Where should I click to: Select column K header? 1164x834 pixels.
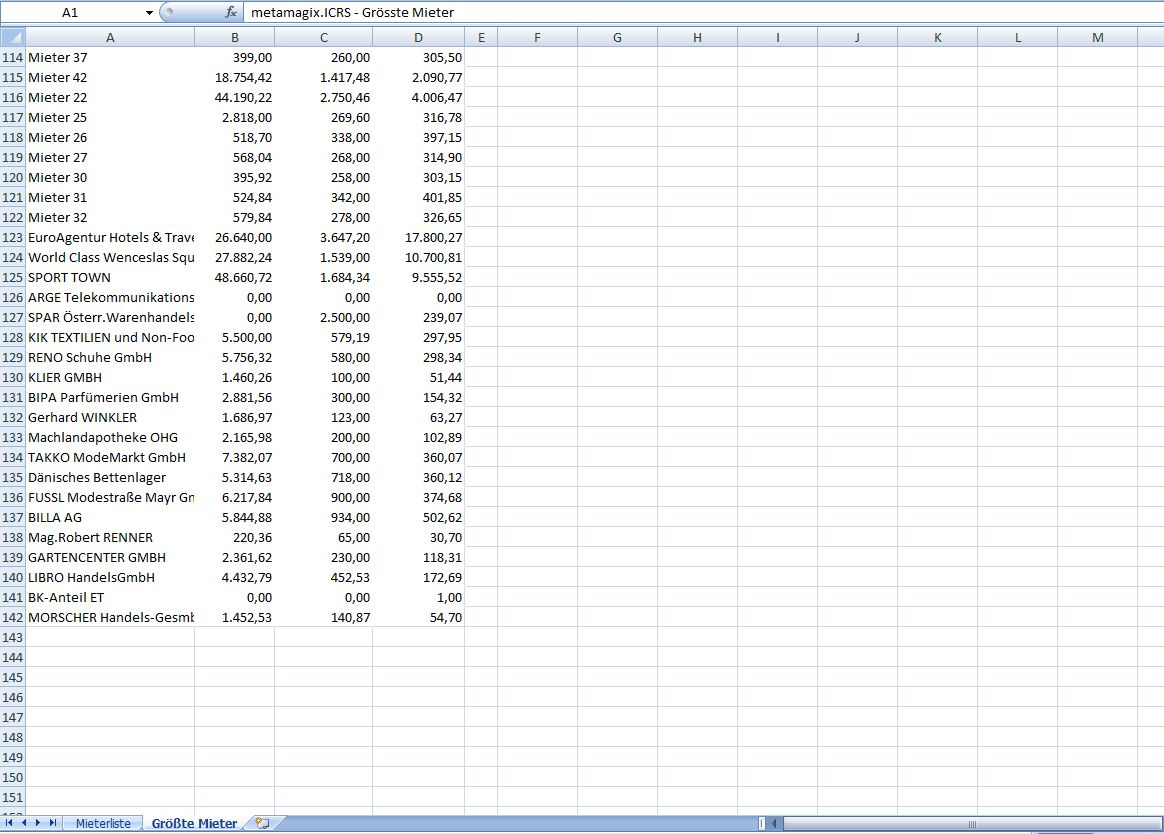(938, 37)
